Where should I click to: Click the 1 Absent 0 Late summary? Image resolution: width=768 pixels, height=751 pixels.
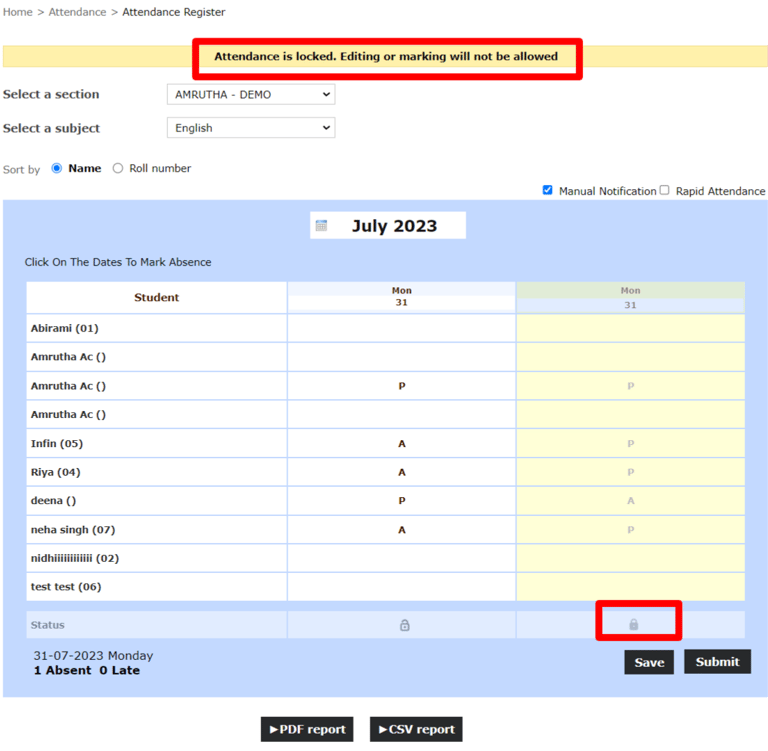click(x=87, y=670)
